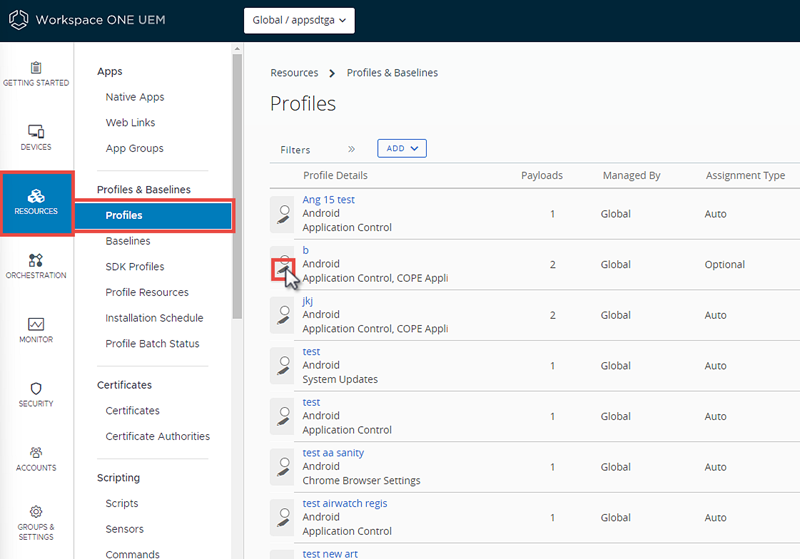
Task: Click the Profiles & Baselines breadcrumb
Action: tap(392, 72)
